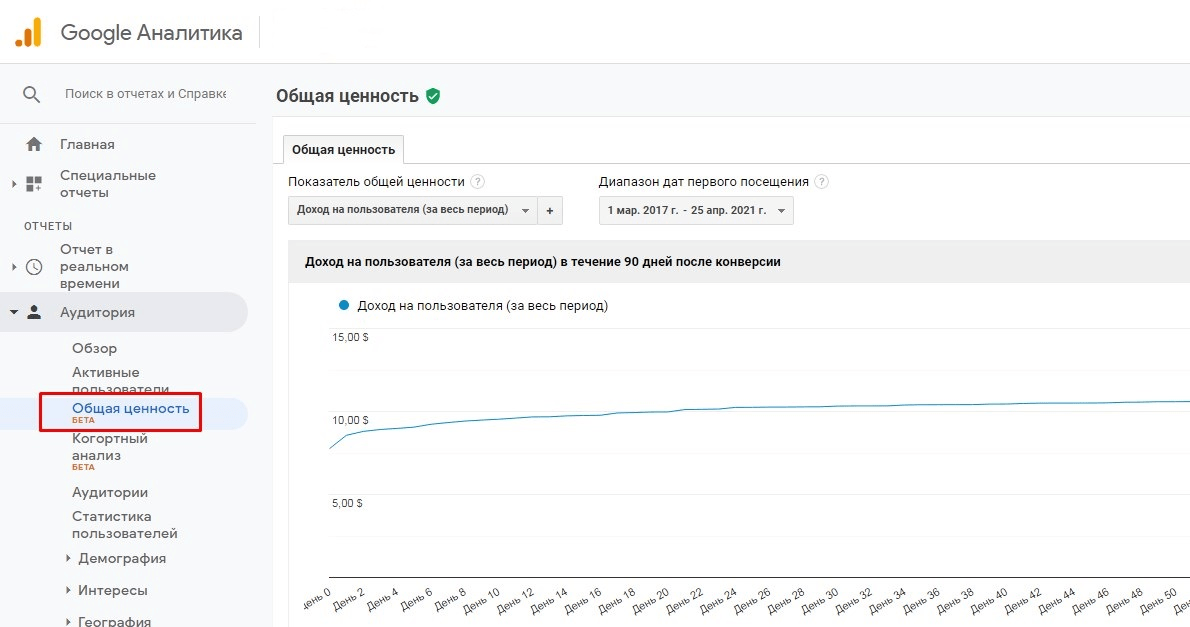1190x627 pixels.
Task: Click the plus button to add metric
Action: (x=550, y=210)
